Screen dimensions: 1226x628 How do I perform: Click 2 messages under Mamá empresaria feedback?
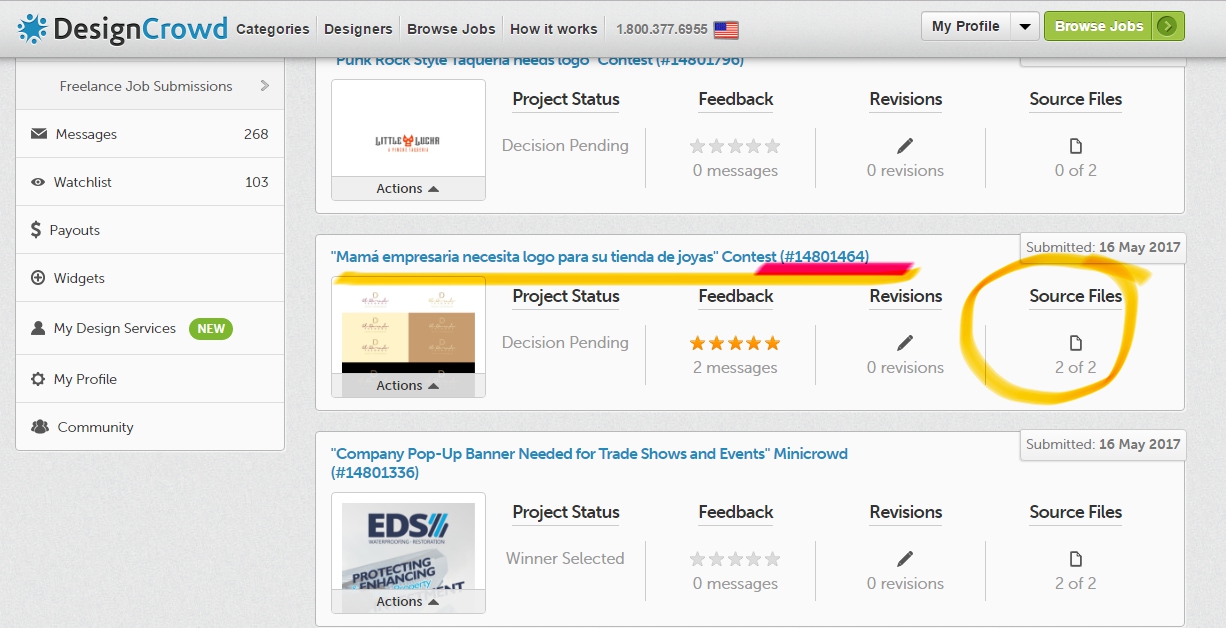tap(735, 368)
